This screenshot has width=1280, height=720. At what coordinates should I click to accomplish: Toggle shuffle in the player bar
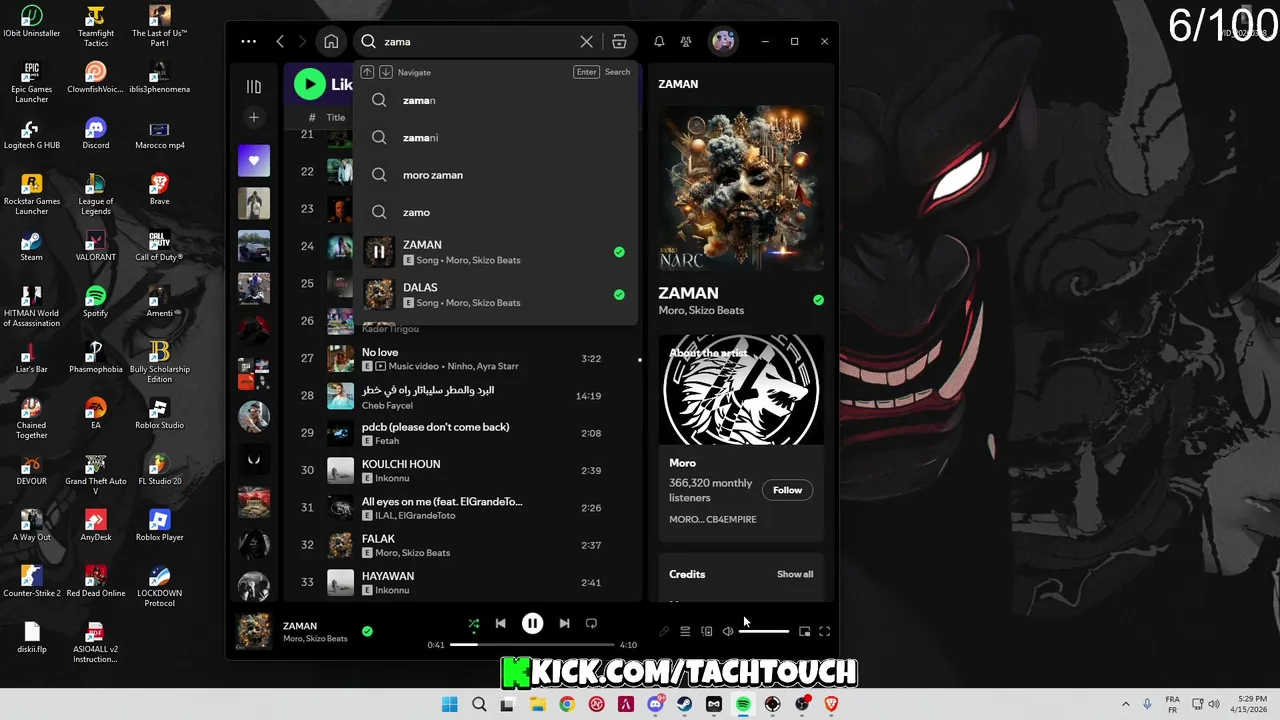click(474, 623)
